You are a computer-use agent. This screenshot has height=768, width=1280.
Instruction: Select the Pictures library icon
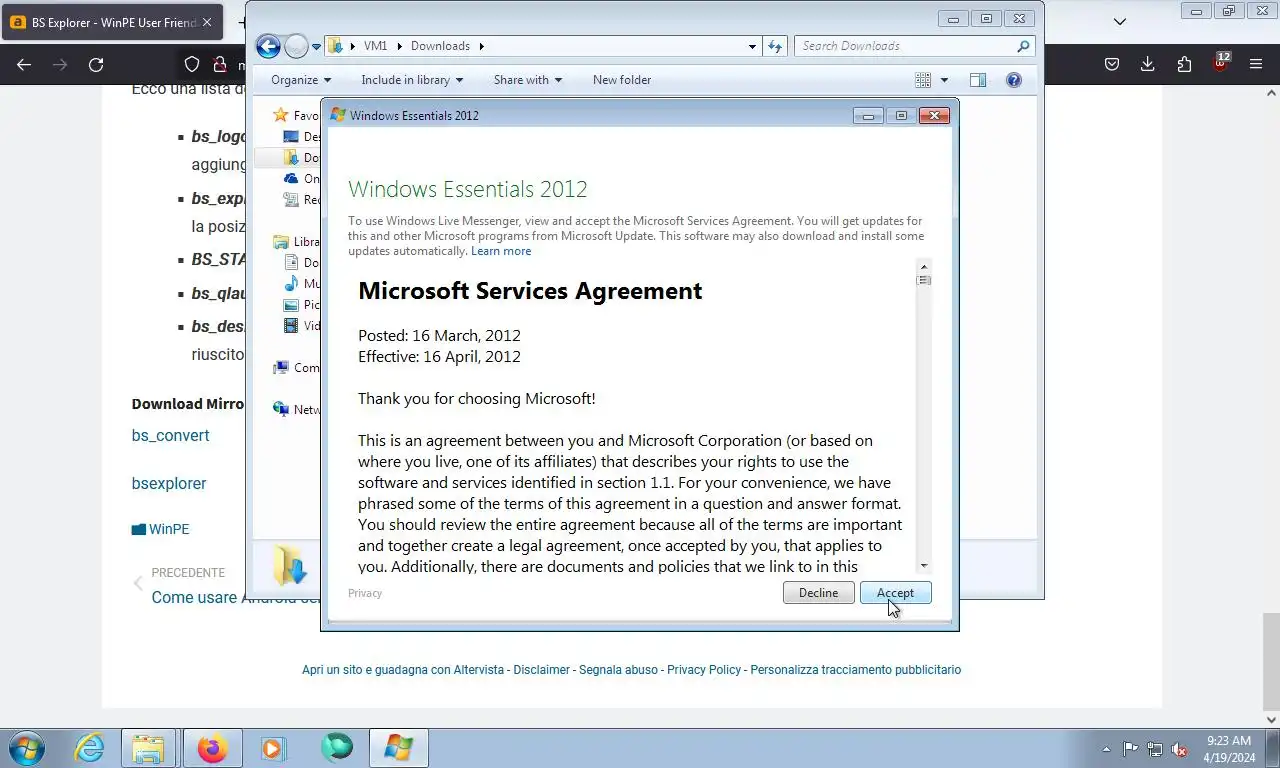pos(291,305)
